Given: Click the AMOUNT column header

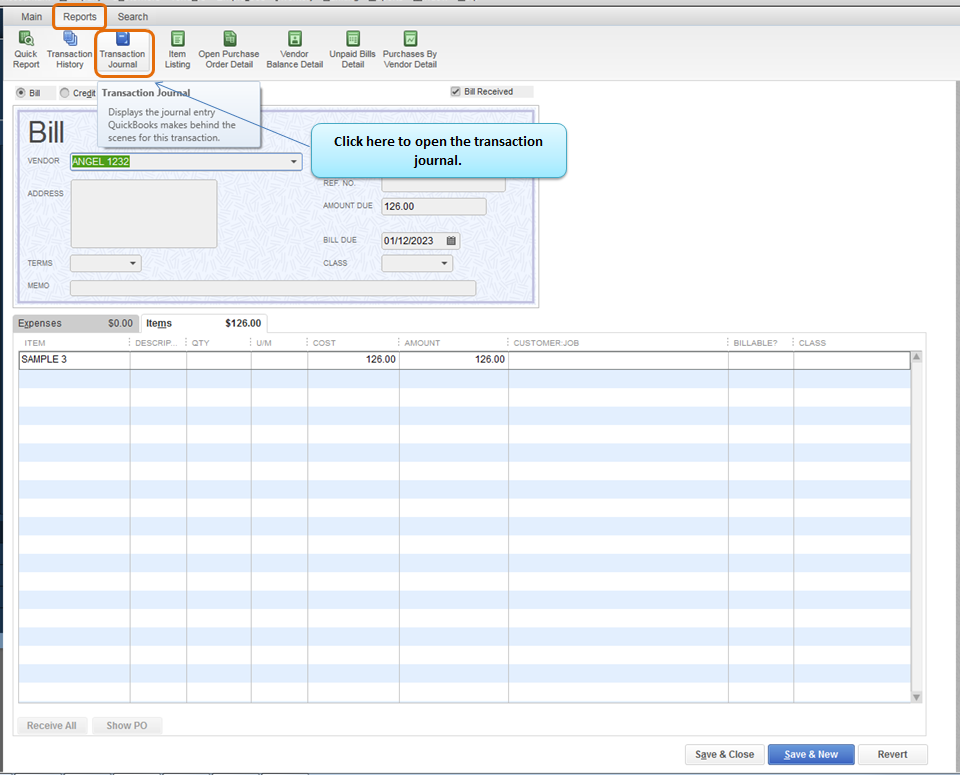Looking at the screenshot, I should [x=422, y=343].
